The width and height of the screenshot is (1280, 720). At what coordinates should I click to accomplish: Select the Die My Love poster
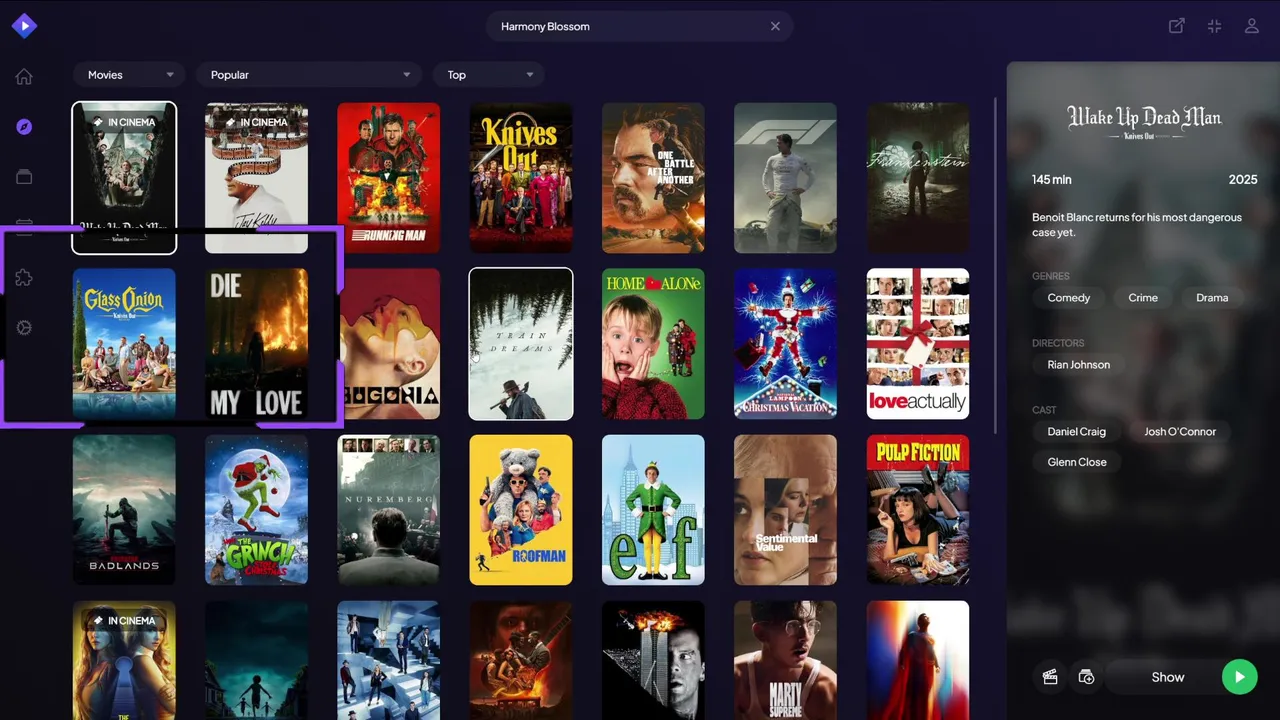click(257, 343)
